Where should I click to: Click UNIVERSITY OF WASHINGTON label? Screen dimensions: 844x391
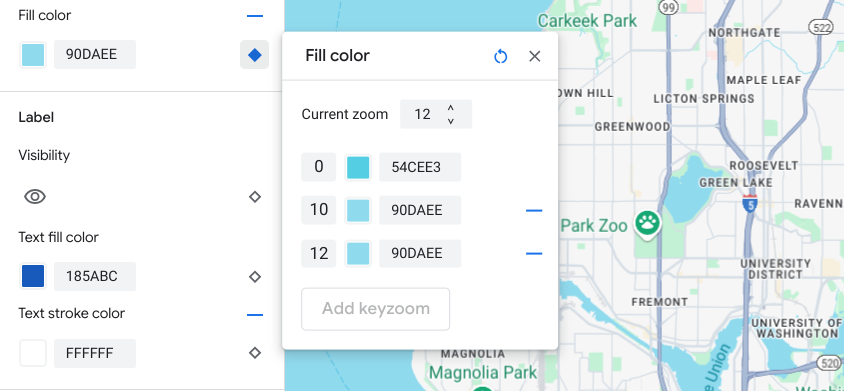pos(797,328)
